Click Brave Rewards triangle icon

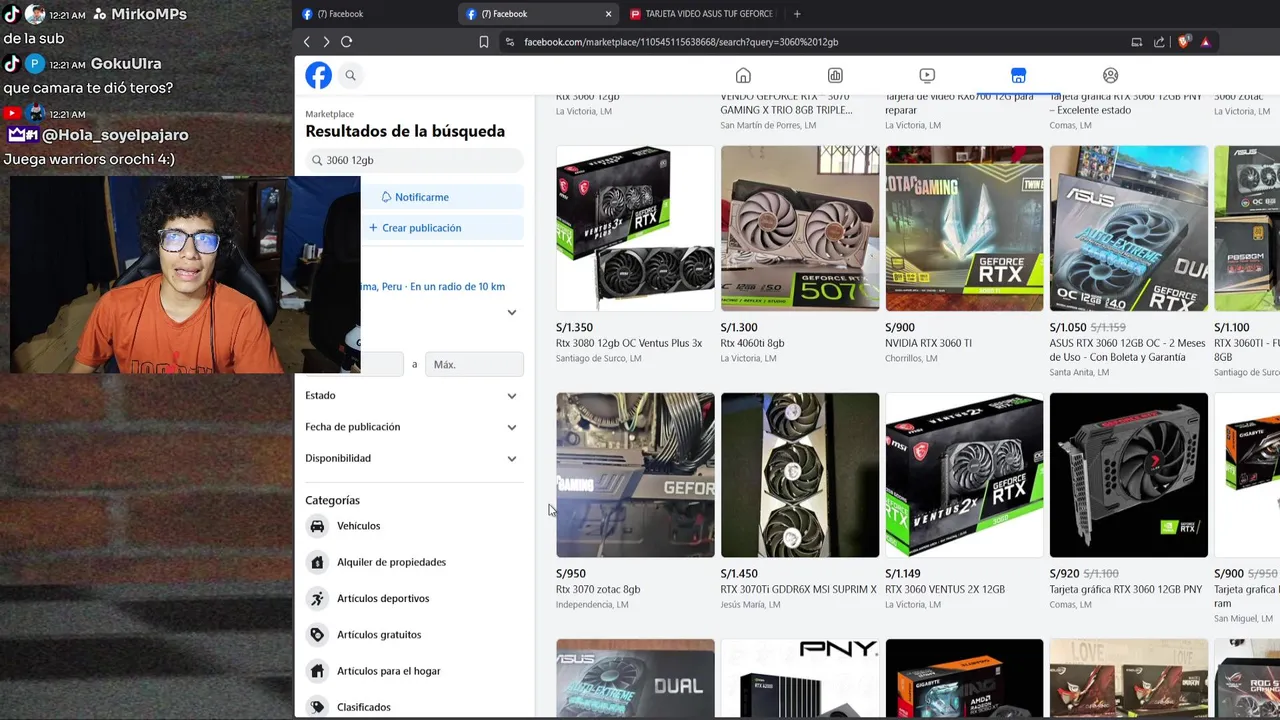(1205, 42)
